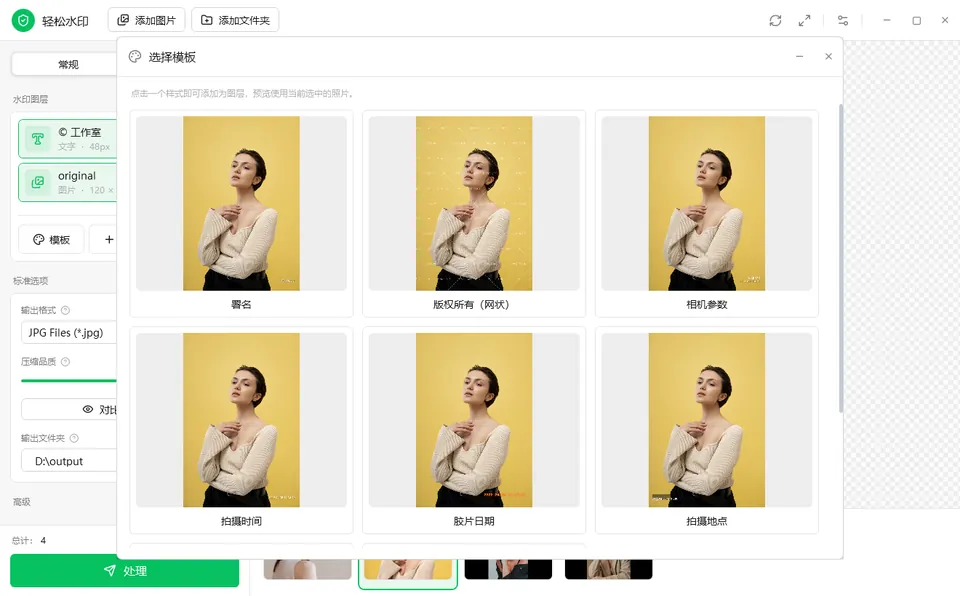Click the diagonal expand arrows icon

point(804,20)
